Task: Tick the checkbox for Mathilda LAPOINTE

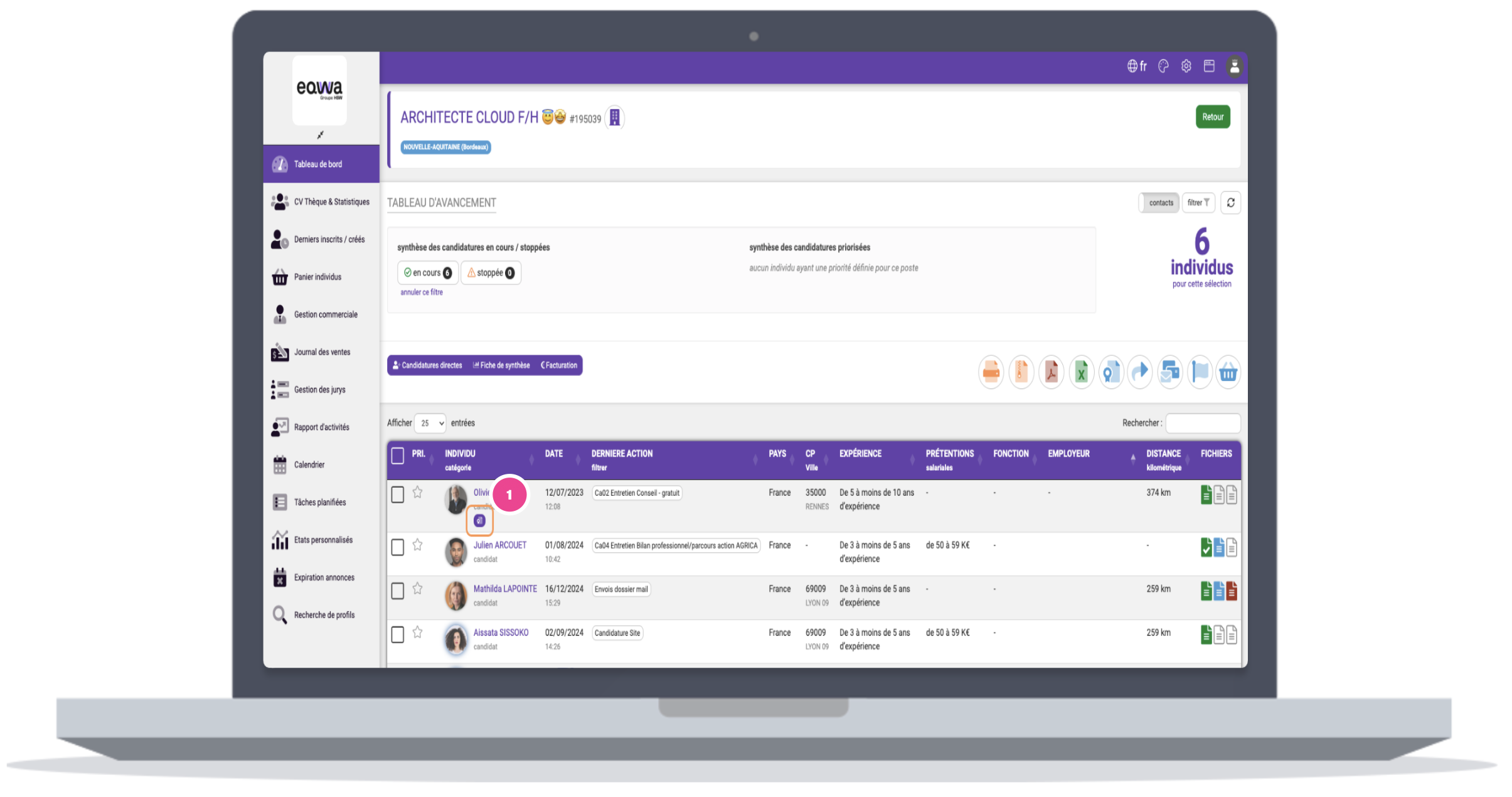Action: pyautogui.click(x=398, y=591)
